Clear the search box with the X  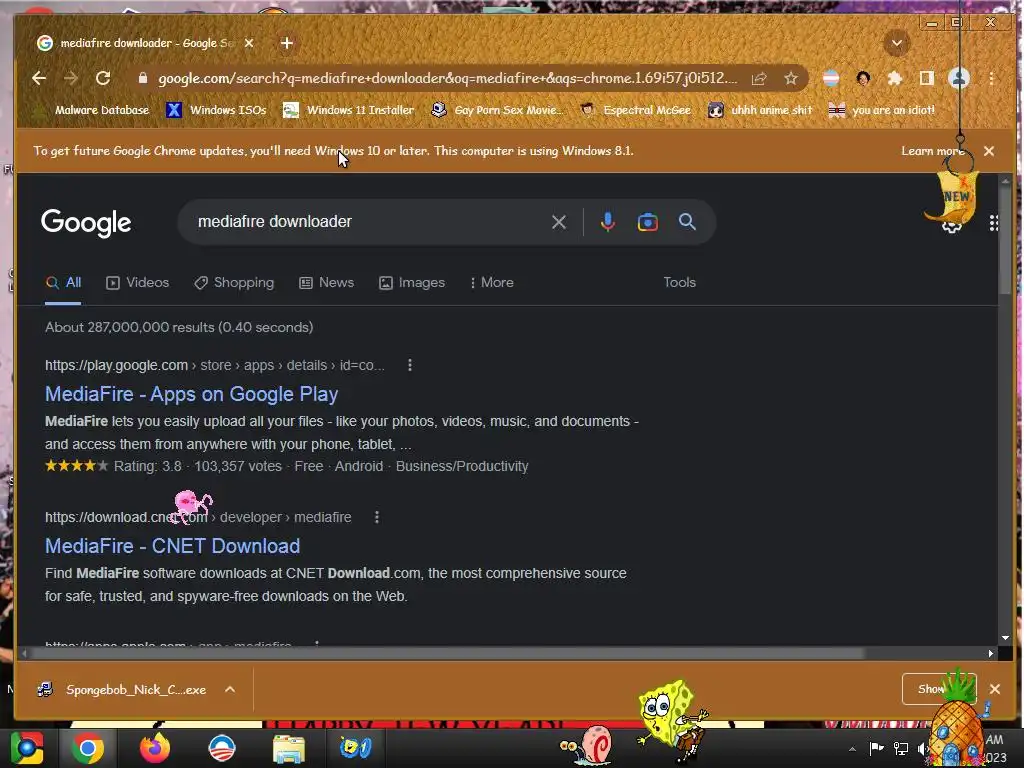click(558, 222)
